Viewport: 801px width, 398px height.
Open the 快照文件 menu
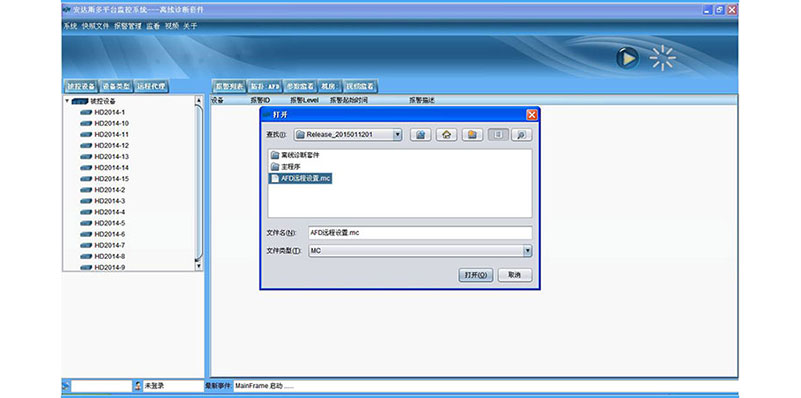tap(96, 26)
